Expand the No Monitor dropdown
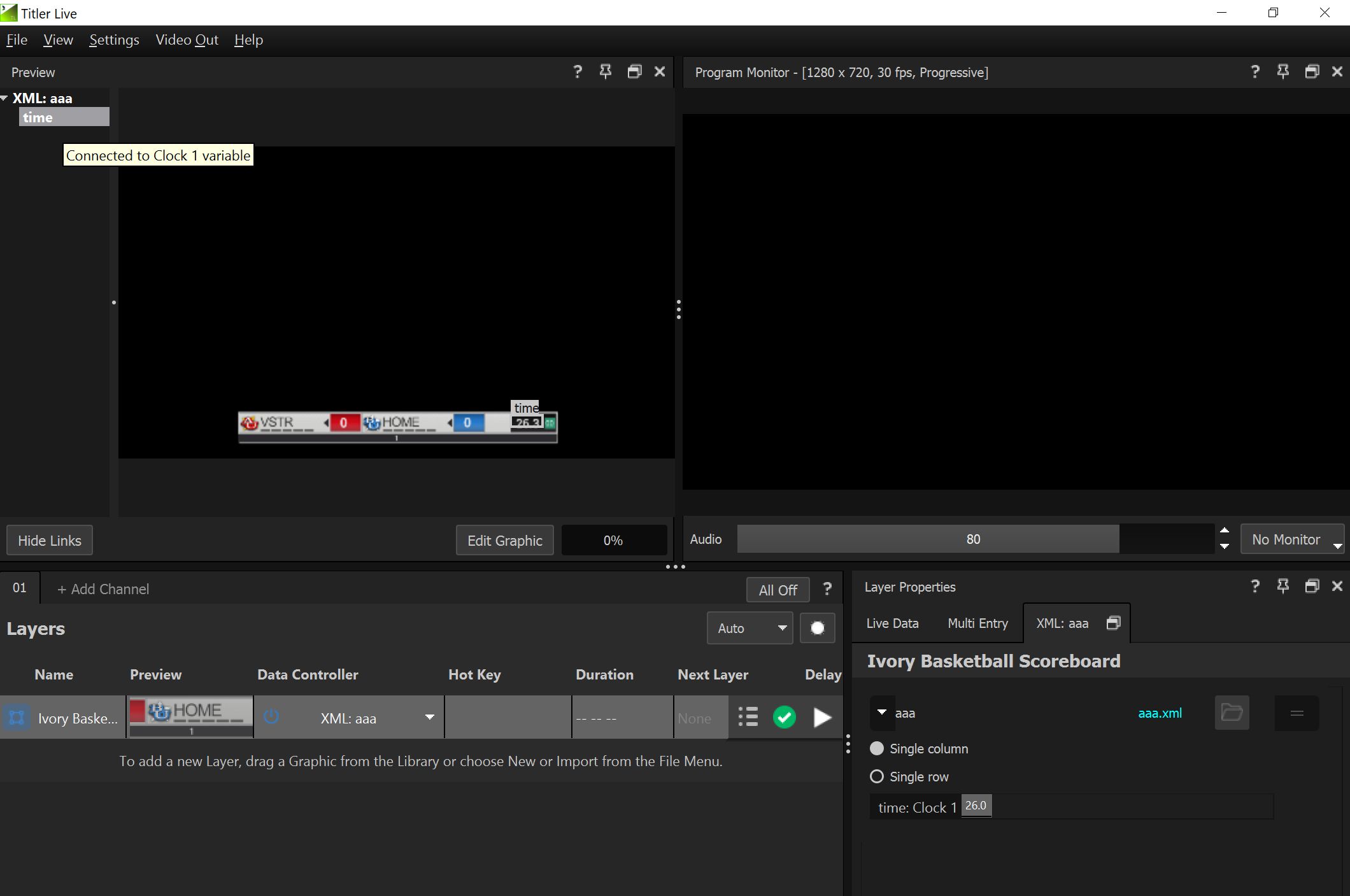 point(1292,540)
